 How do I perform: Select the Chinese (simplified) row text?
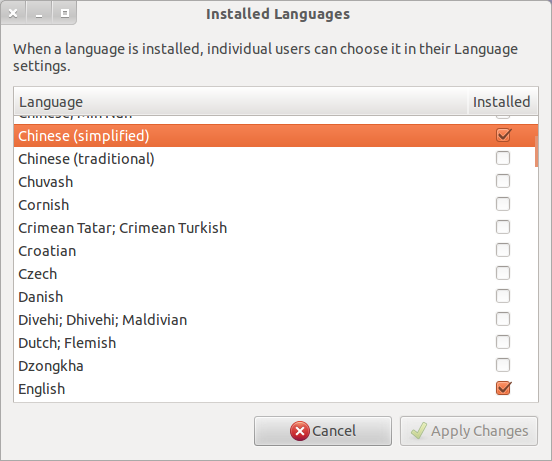click(84, 136)
